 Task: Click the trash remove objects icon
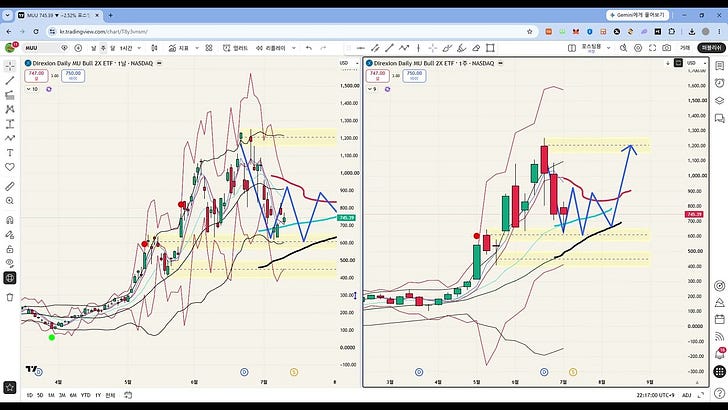pos(10,298)
